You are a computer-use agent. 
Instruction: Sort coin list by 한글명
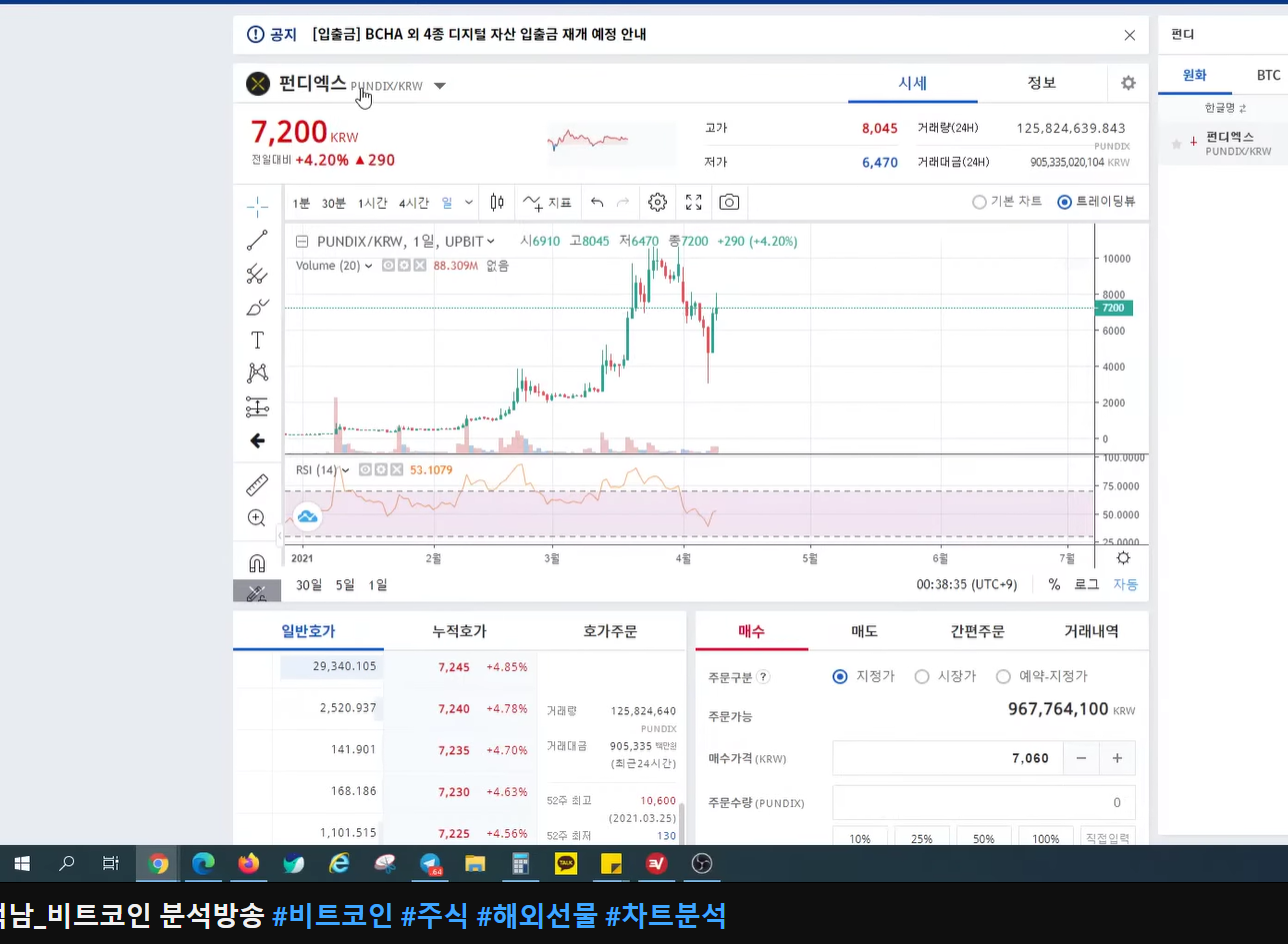1226,107
